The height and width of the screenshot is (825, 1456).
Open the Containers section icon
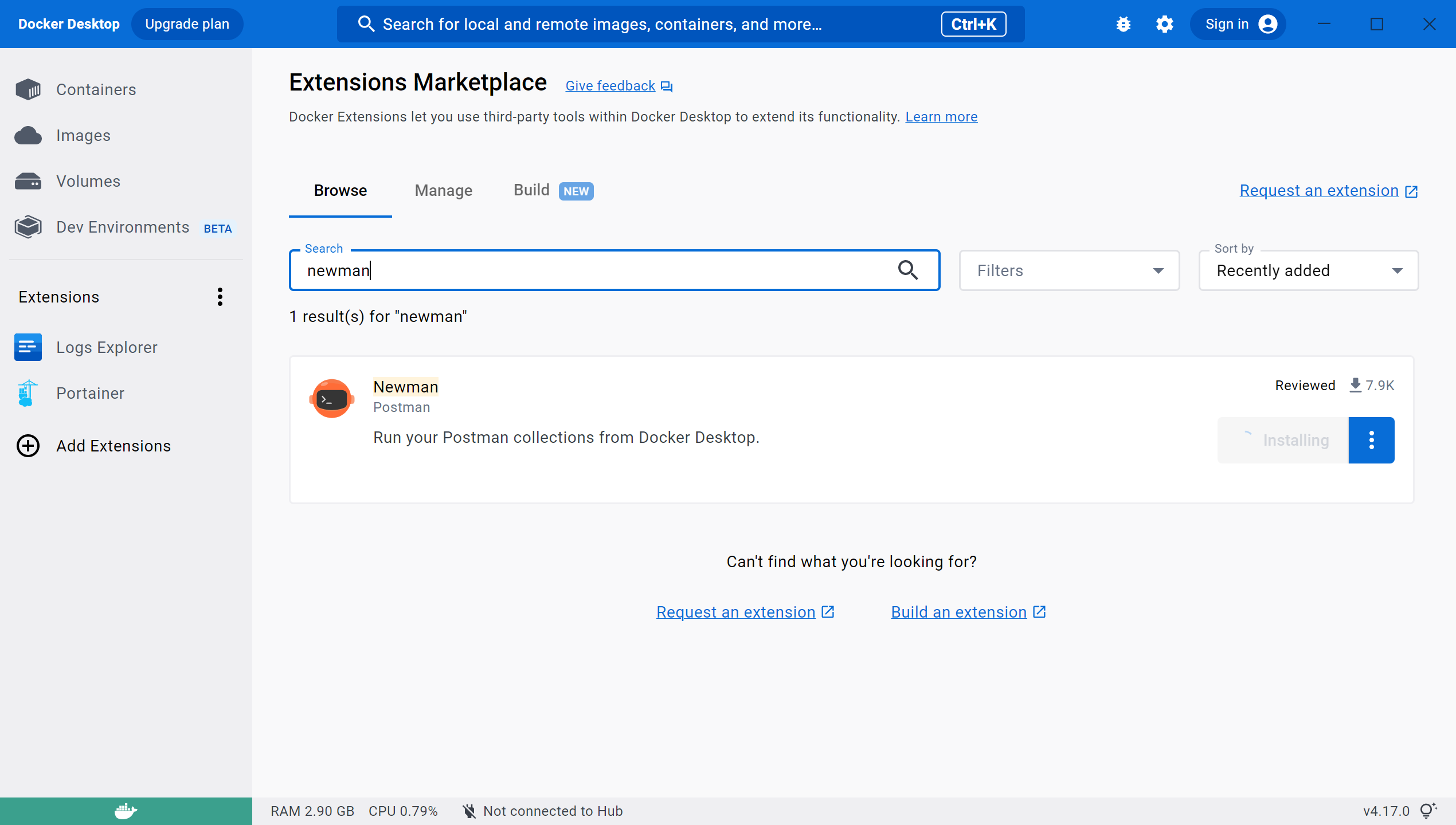tap(28, 89)
